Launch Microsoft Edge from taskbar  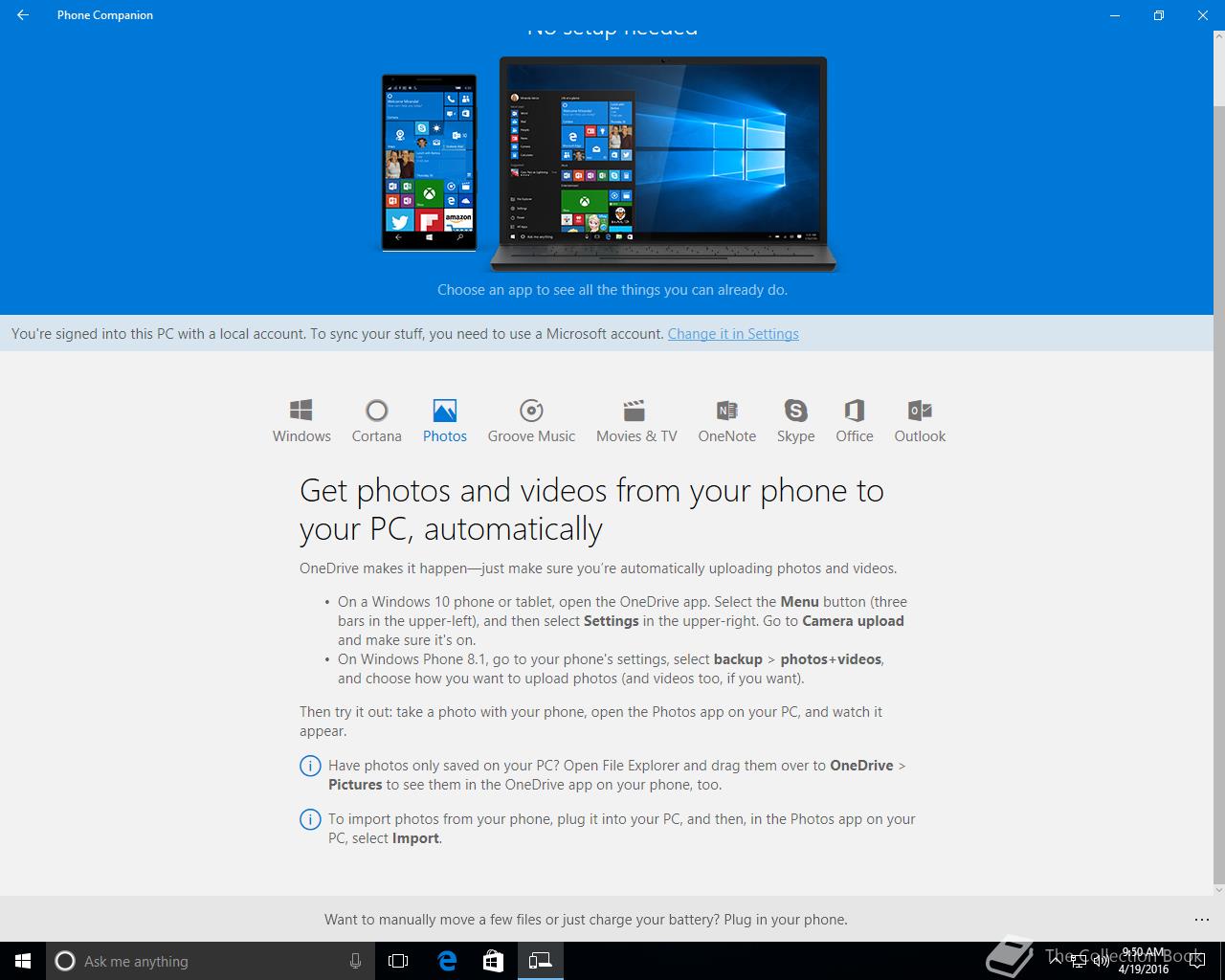pyautogui.click(x=447, y=961)
